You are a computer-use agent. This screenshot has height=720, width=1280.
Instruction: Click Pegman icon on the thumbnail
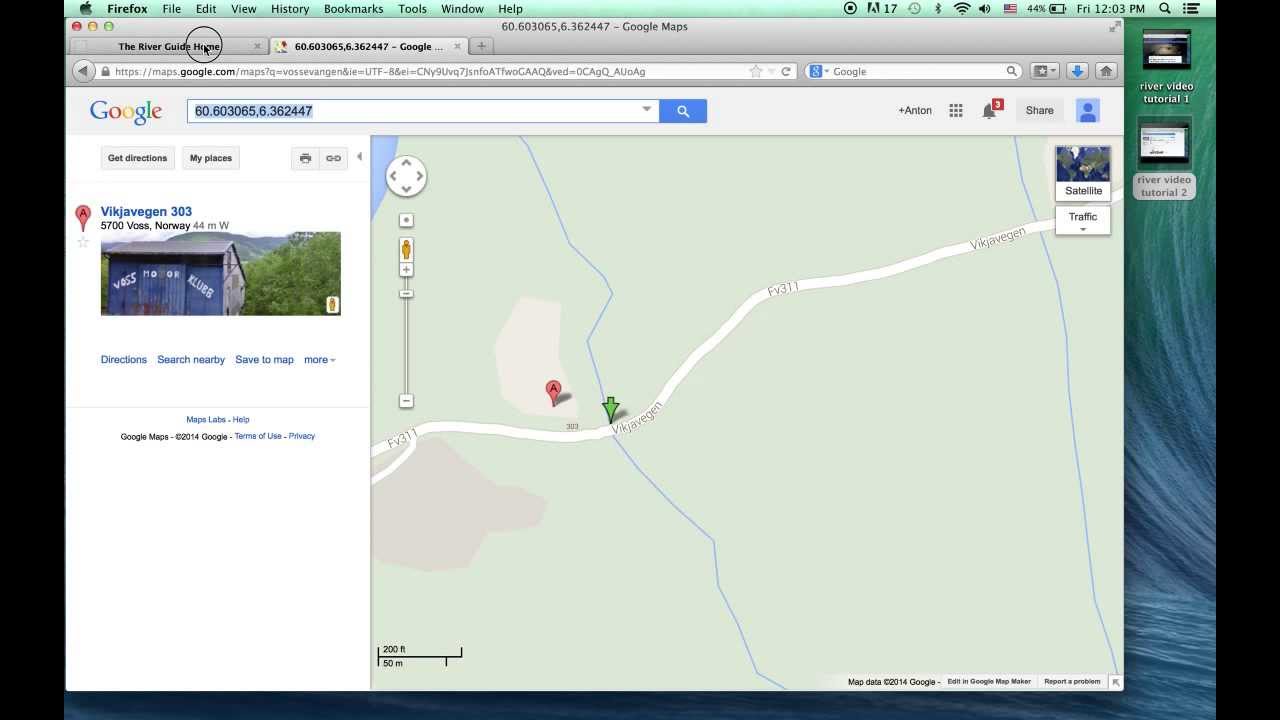pos(332,304)
